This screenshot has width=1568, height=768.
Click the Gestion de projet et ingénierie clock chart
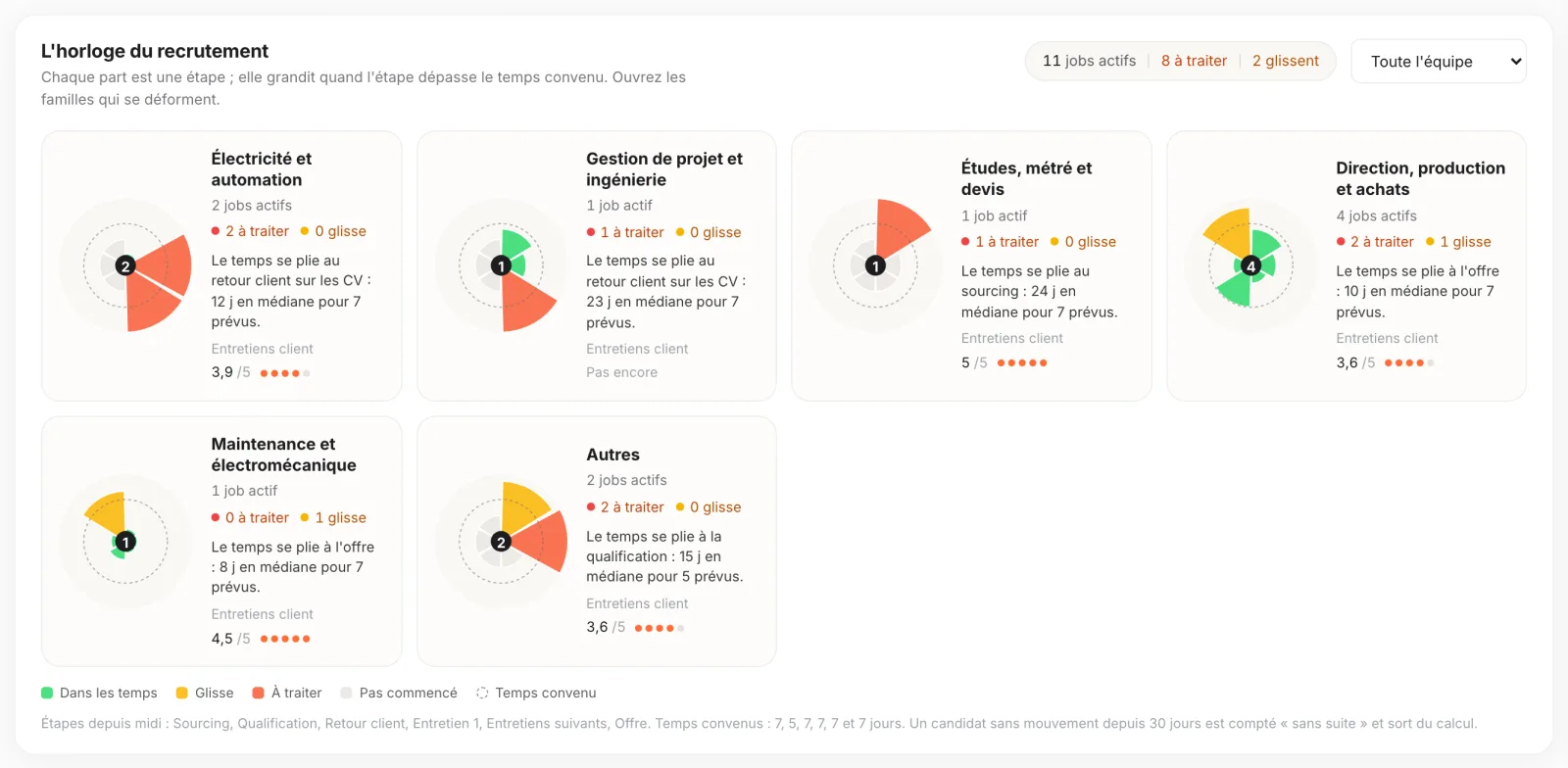pyautogui.click(x=502, y=265)
